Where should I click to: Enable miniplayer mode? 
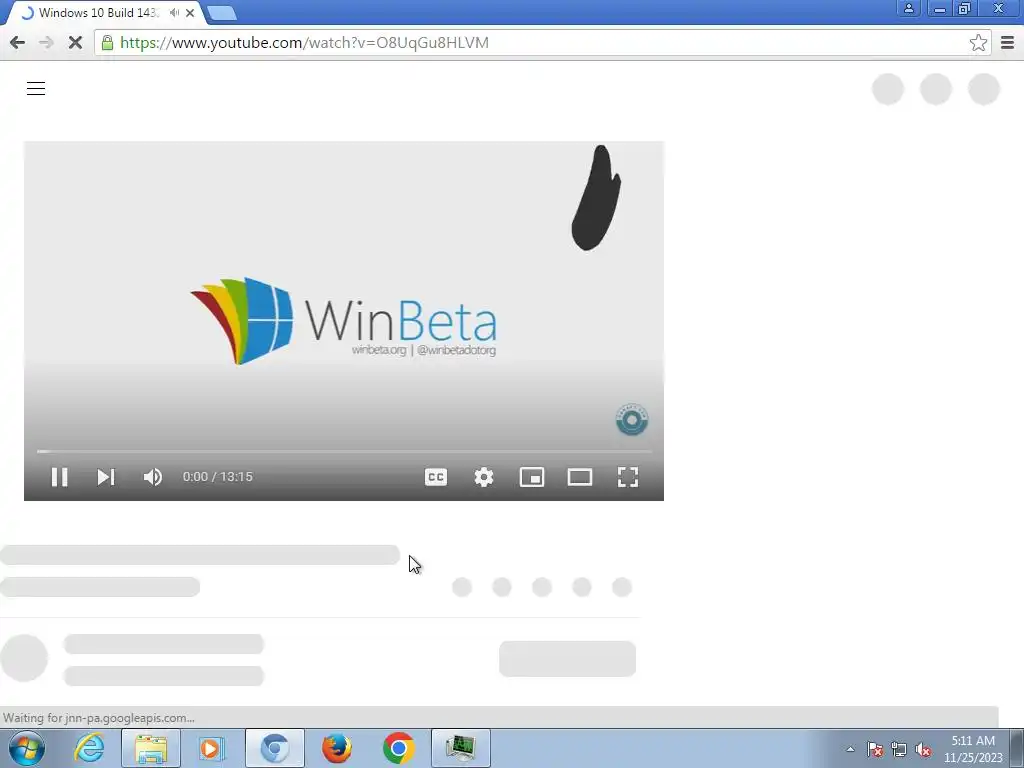pyautogui.click(x=532, y=477)
